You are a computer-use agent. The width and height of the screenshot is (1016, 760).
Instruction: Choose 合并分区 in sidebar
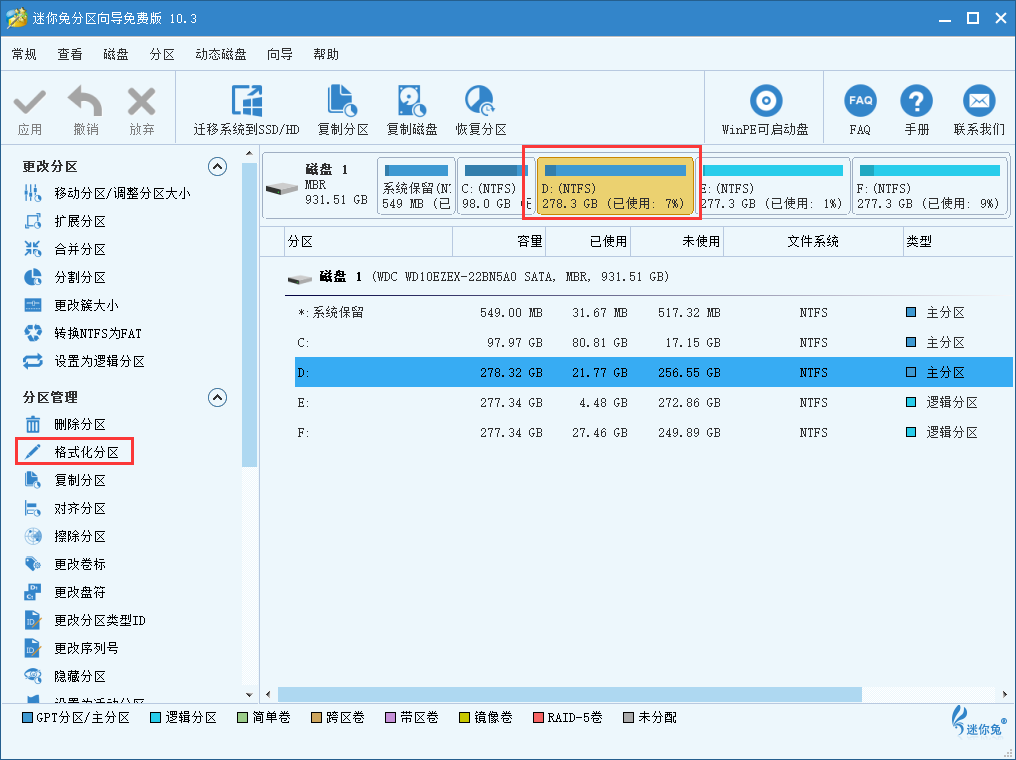[x=65, y=249]
